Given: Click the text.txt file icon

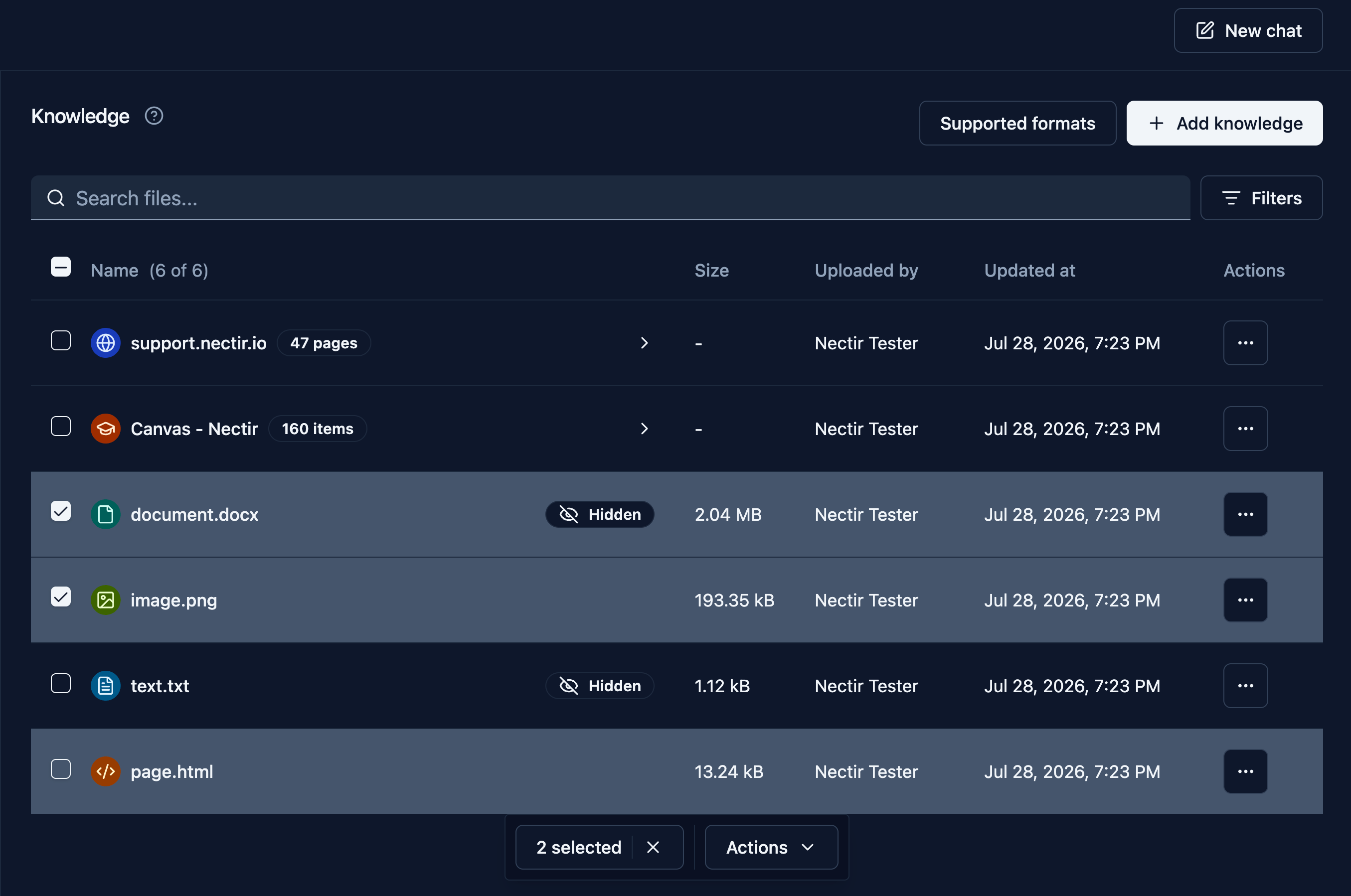Looking at the screenshot, I should 106,686.
